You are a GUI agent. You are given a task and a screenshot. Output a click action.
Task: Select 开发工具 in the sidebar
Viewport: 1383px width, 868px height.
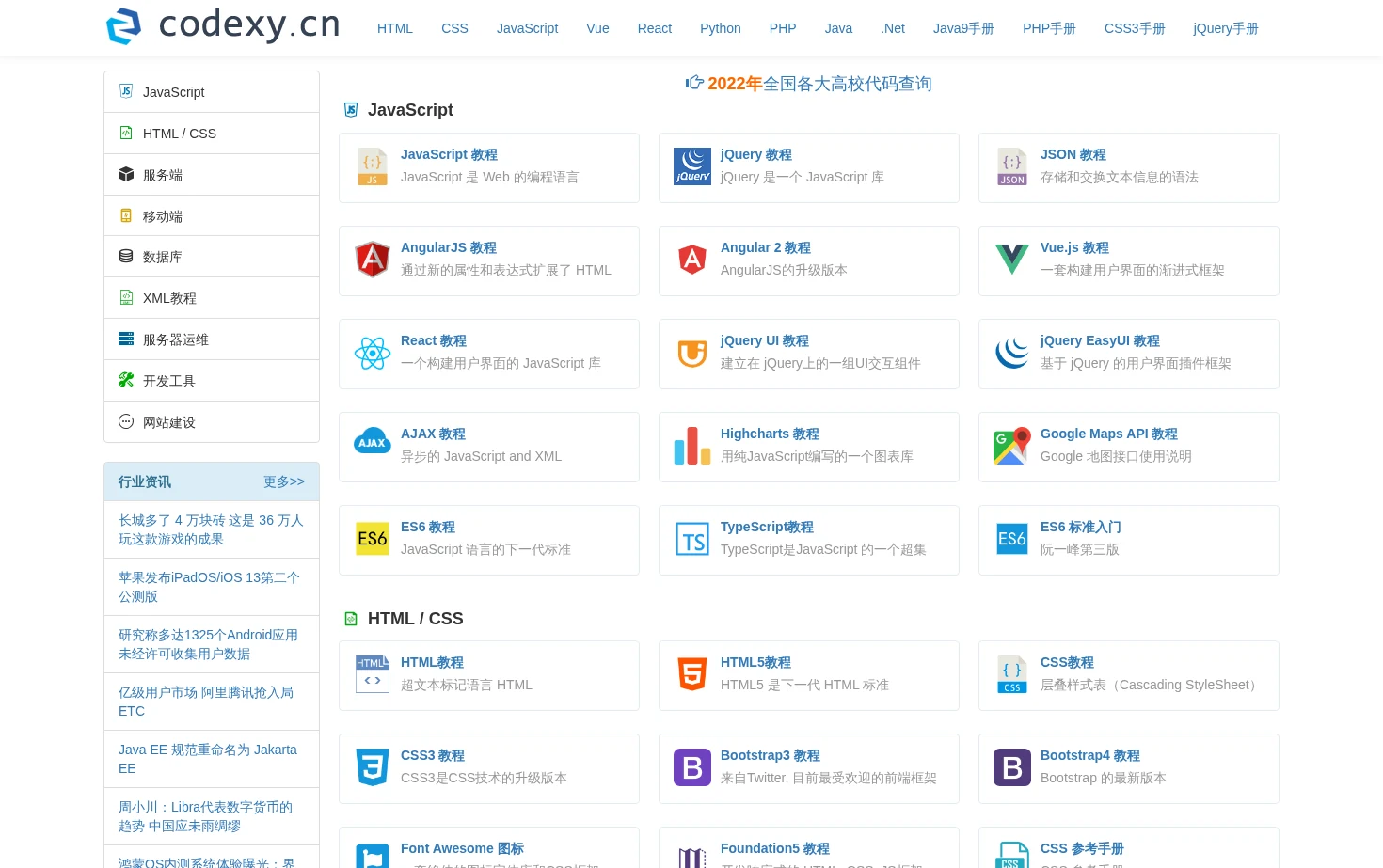coord(212,381)
